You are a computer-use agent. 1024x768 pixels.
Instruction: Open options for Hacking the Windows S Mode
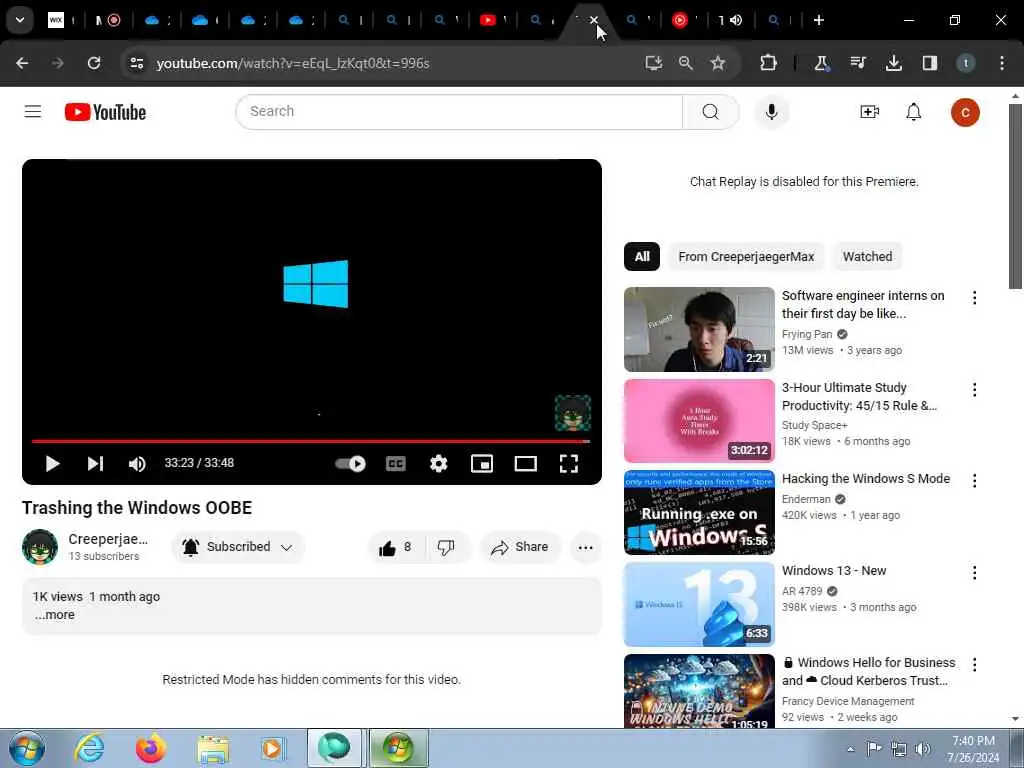974,481
